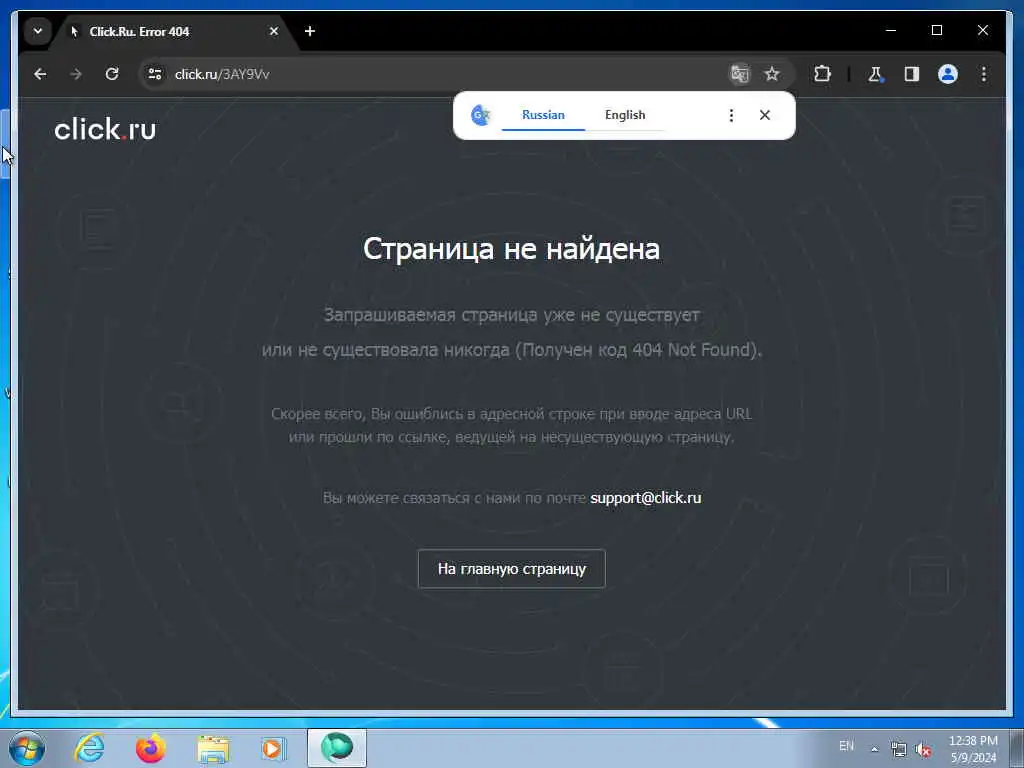Bookmark this page with the star icon
Image resolution: width=1024 pixels, height=768 pixels.
pos(772,74)
